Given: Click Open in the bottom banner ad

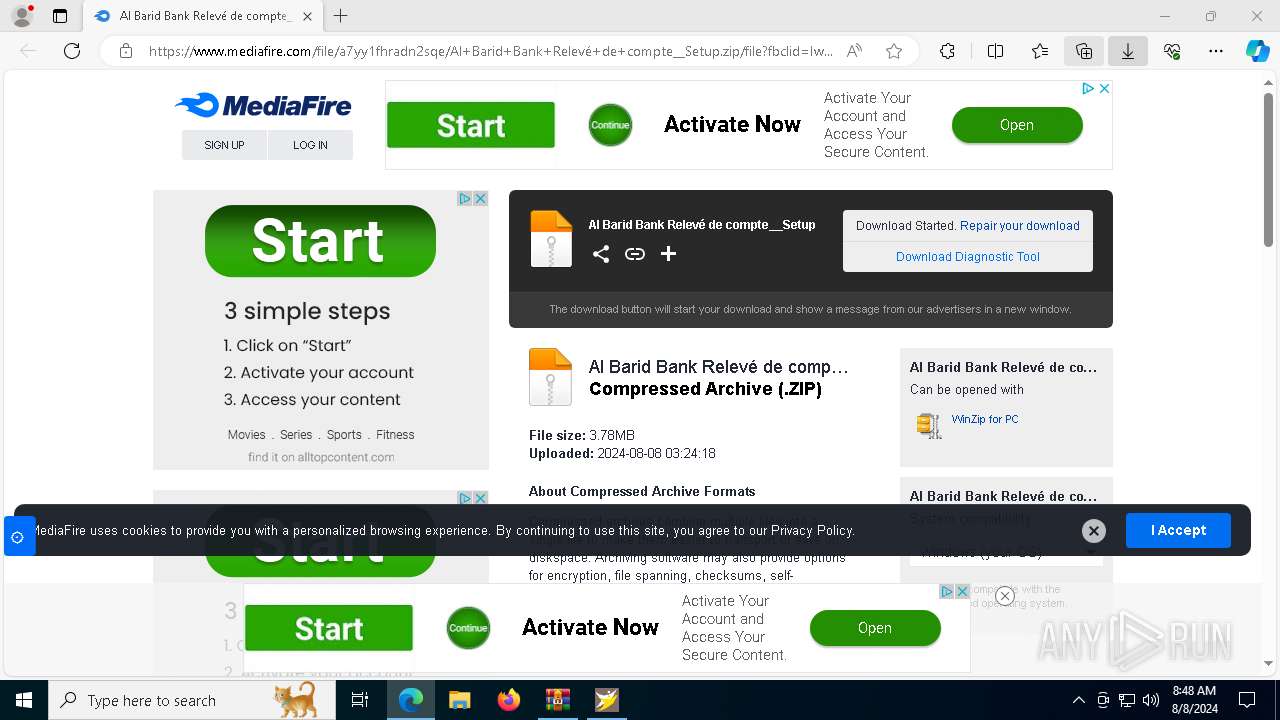Looking at the screenshot, I should pos(875,628).
